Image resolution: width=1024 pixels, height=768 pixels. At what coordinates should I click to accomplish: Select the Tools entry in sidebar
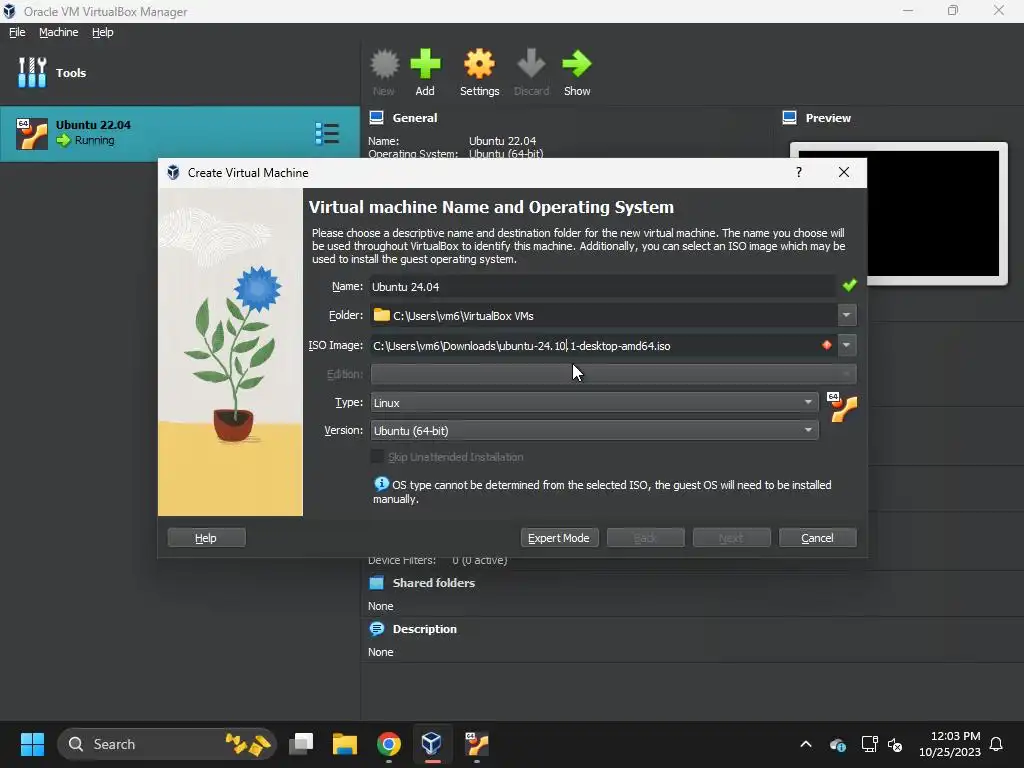[x=180, y=72]
